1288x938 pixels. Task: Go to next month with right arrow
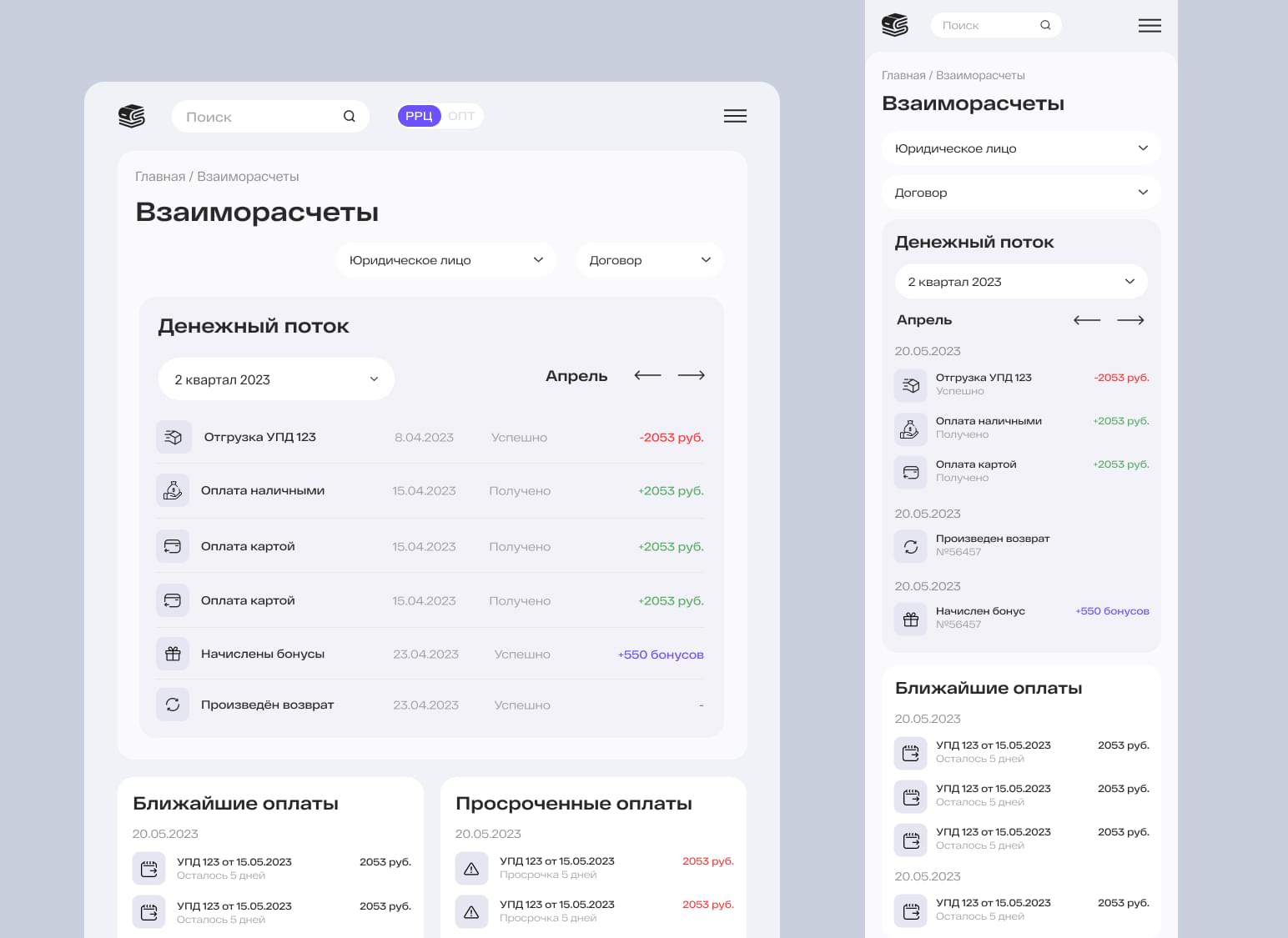pos(691,376)
